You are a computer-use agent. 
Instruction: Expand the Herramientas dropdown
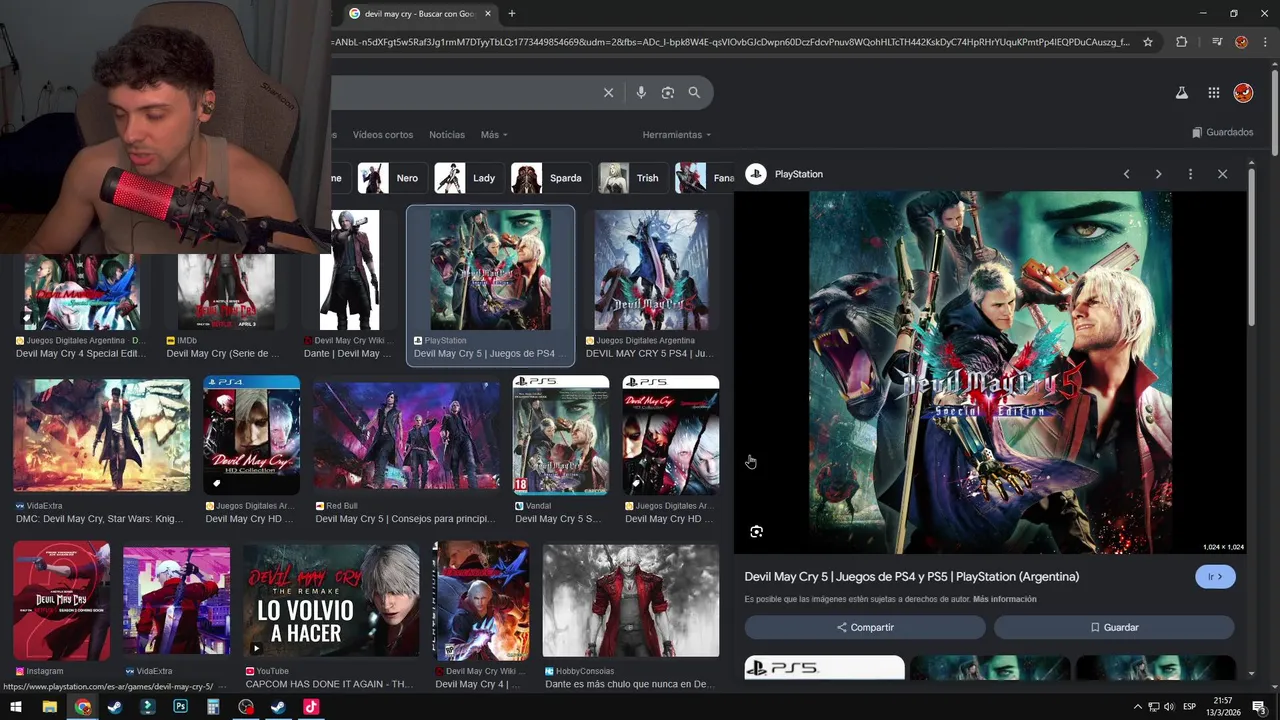[677, 135]
